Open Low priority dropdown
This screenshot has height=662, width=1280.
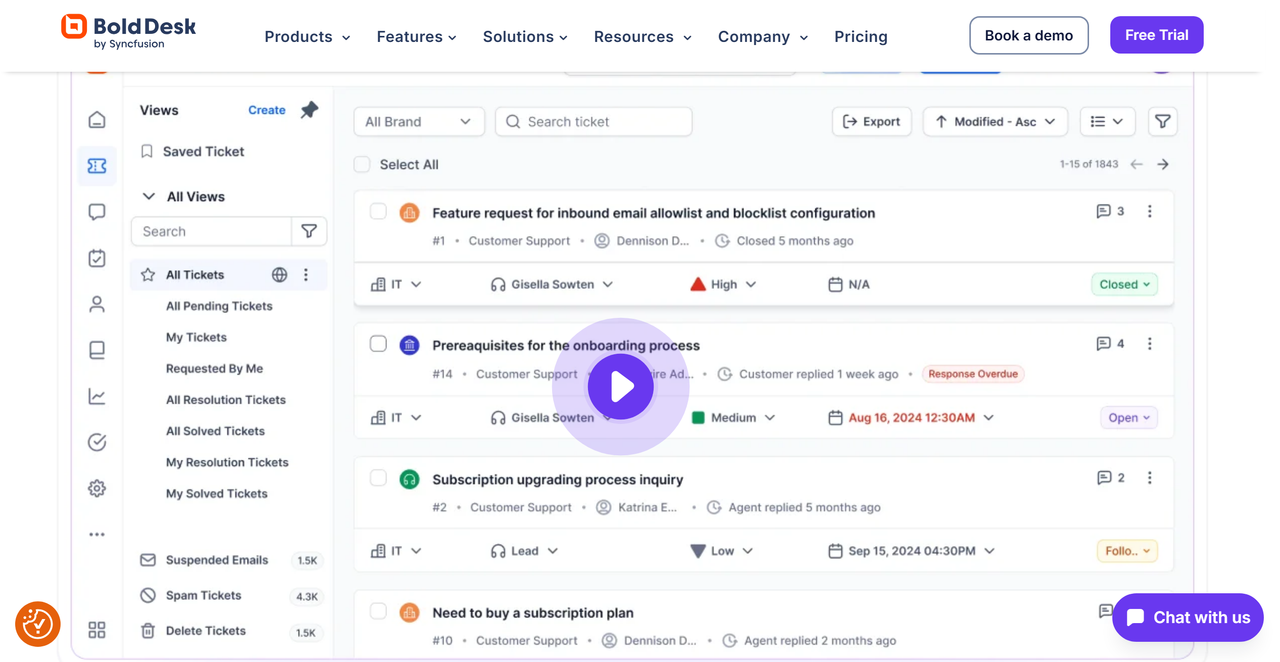click(x=722, y=550)
